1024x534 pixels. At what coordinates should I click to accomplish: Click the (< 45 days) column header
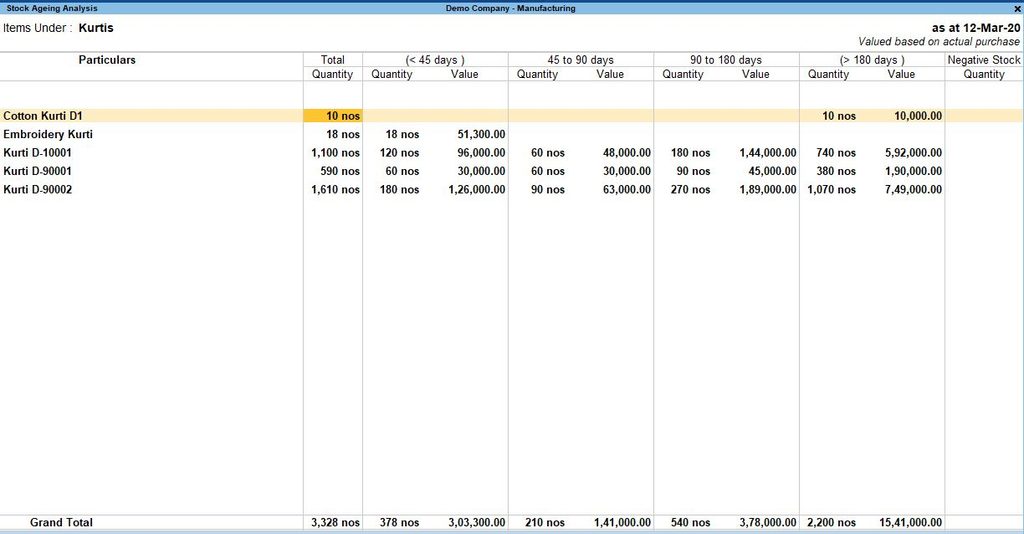(435, 60)
